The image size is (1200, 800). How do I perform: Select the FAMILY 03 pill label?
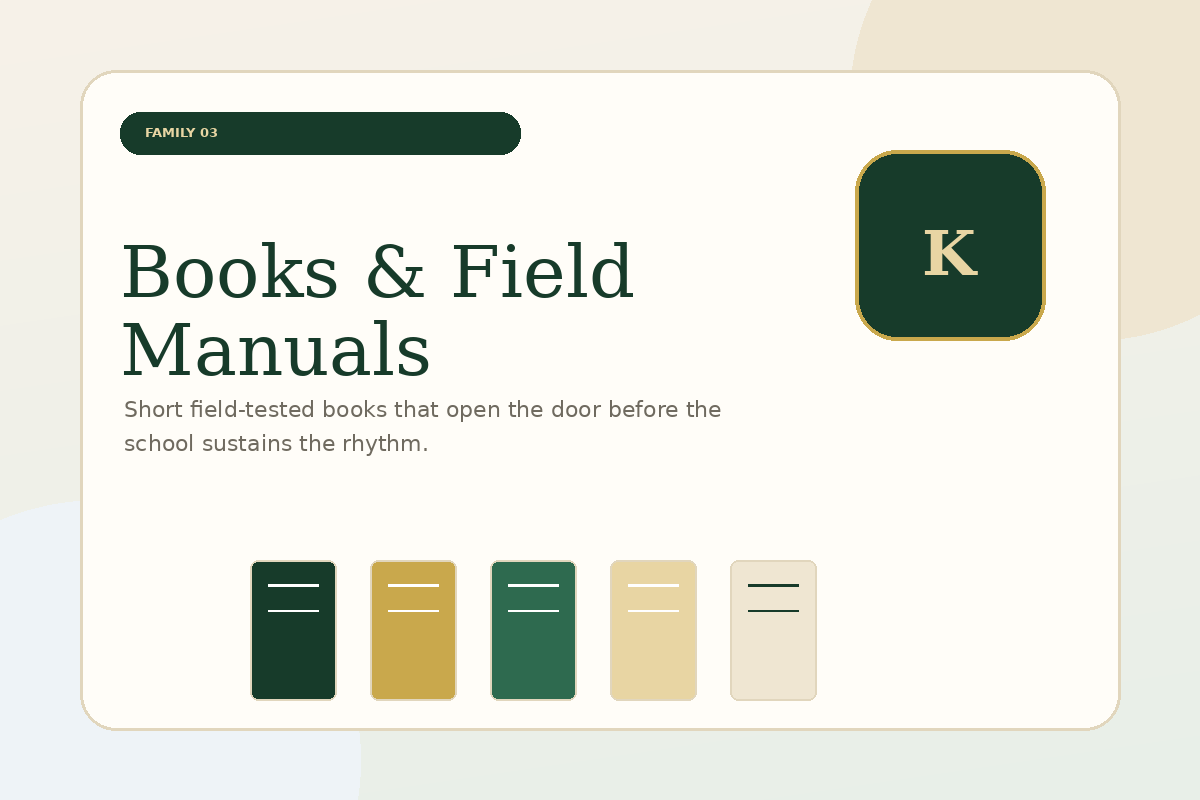point(320,133)
